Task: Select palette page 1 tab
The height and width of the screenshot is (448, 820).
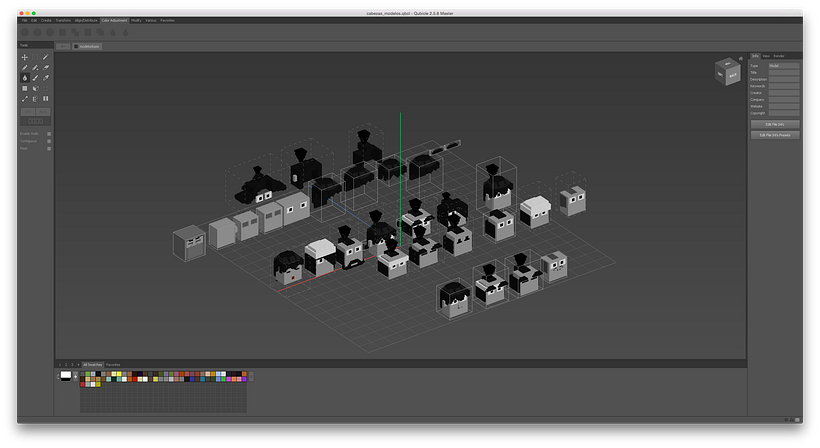Action: (60, 364)
